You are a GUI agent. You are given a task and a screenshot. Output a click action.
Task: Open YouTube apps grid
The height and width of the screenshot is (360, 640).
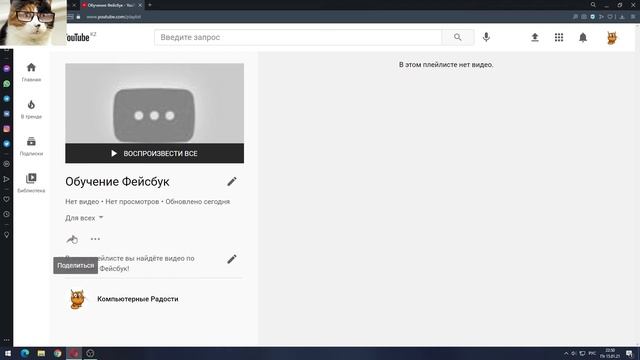coord(559,38)
